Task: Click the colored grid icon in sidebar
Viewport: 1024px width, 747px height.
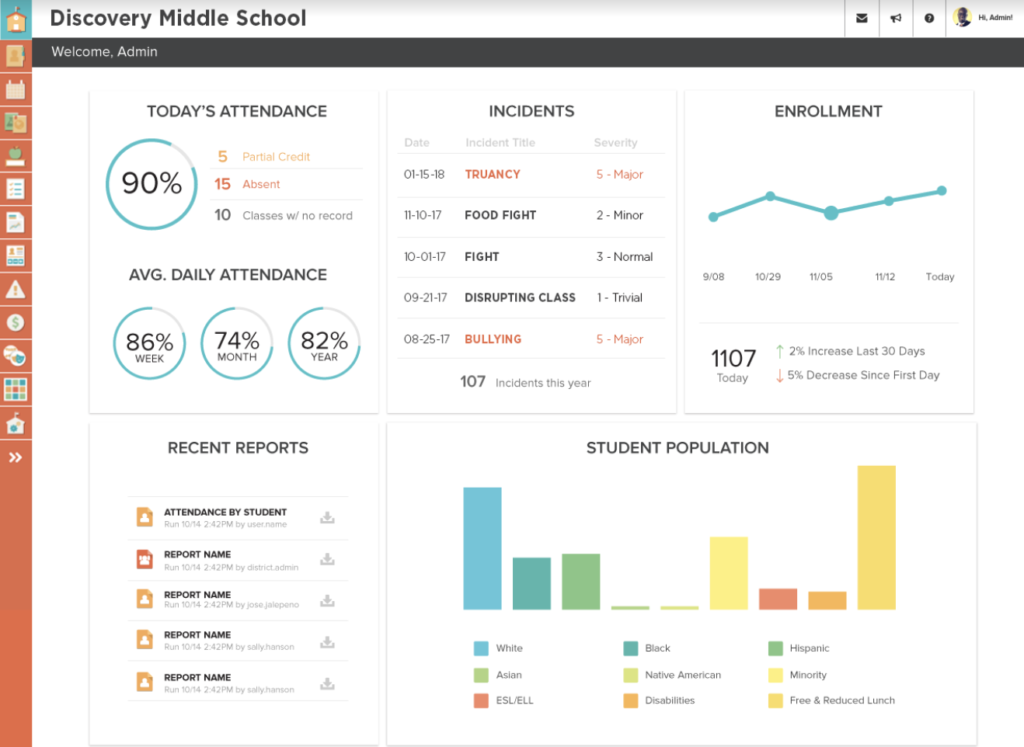Action: [x=15, y=389]
